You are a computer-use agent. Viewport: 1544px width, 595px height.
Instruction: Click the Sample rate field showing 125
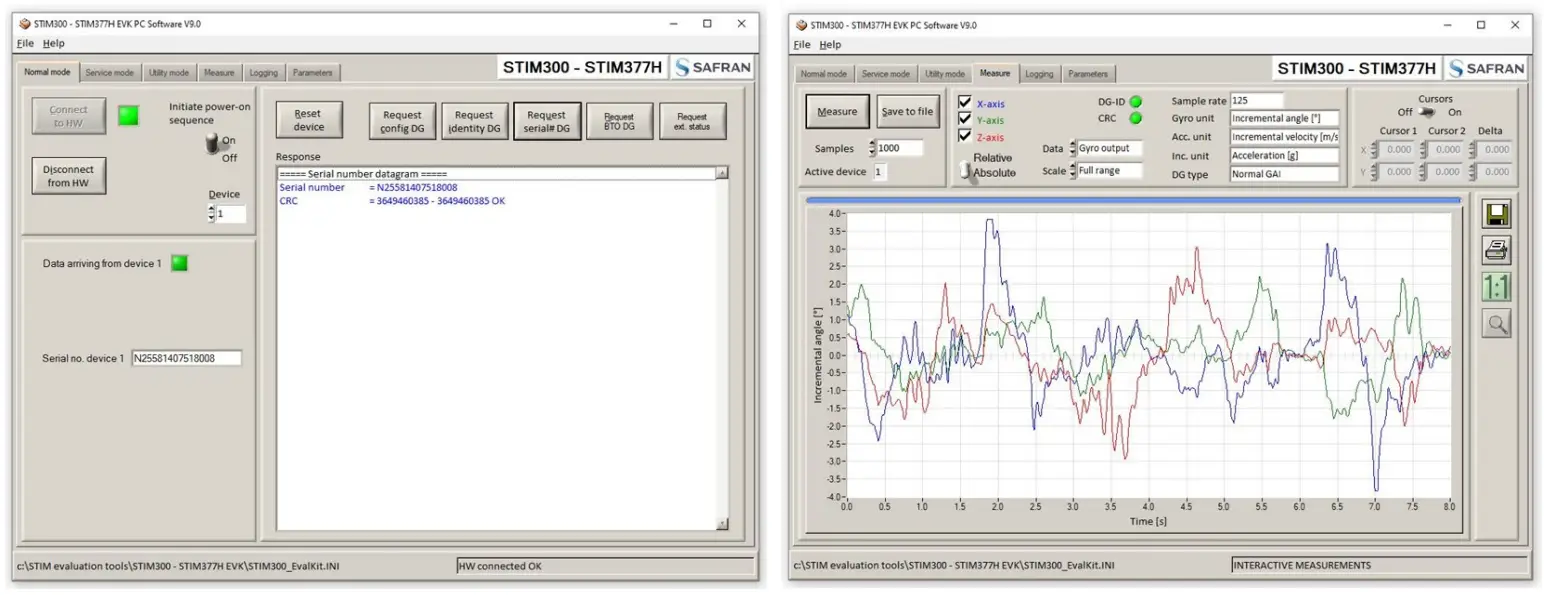[x=1257, y=100]
